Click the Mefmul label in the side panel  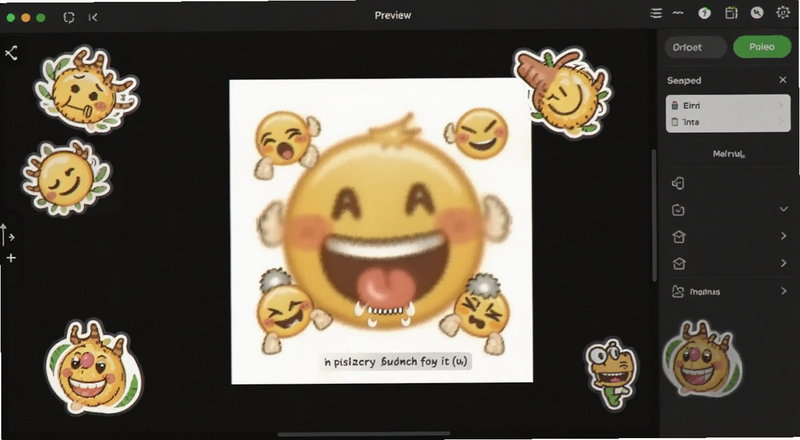click(729, 154)
